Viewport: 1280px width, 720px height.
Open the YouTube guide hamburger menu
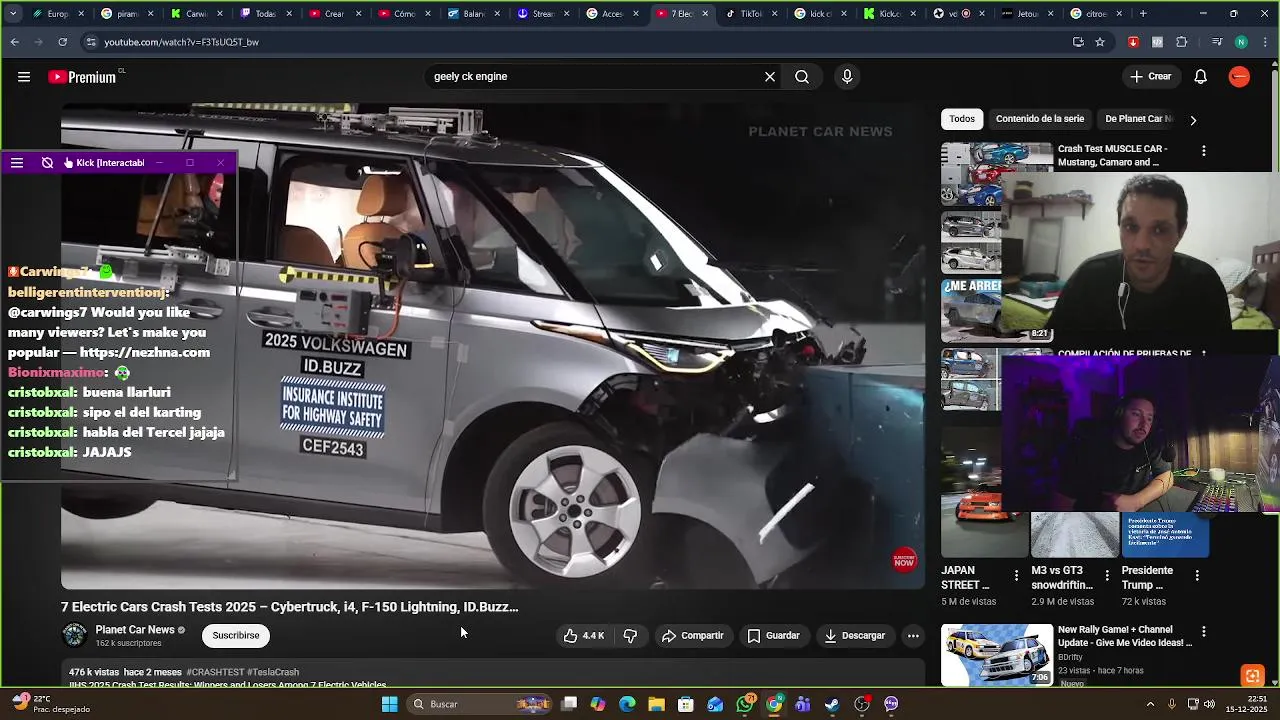[x=24, y=77]
